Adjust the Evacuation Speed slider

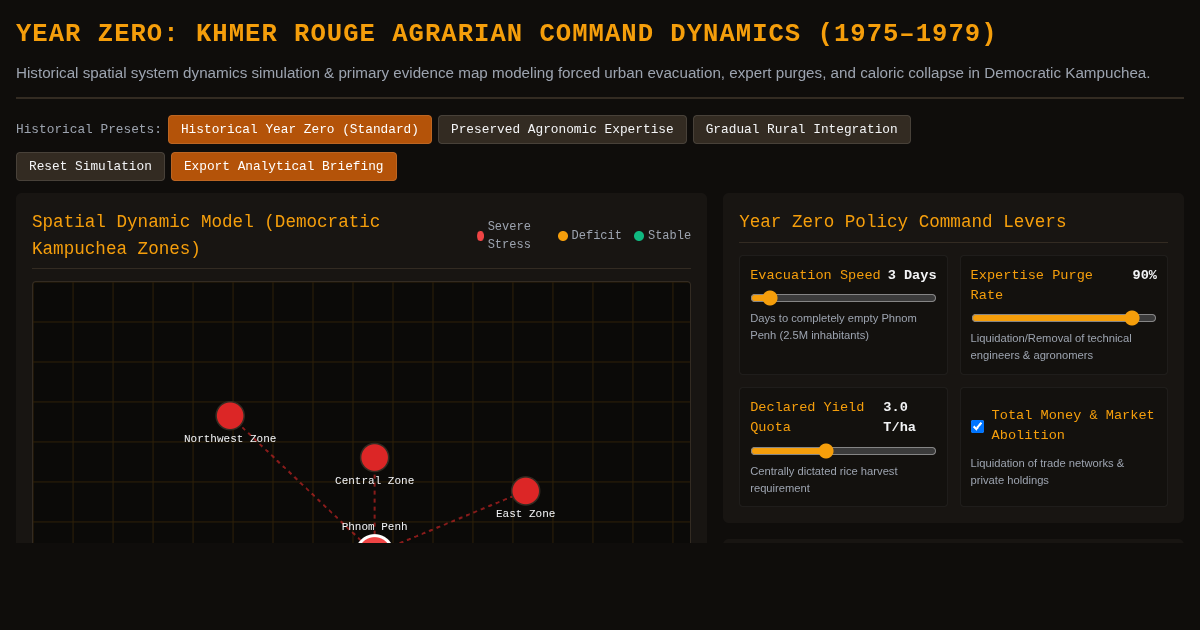(x=843, y=298)
